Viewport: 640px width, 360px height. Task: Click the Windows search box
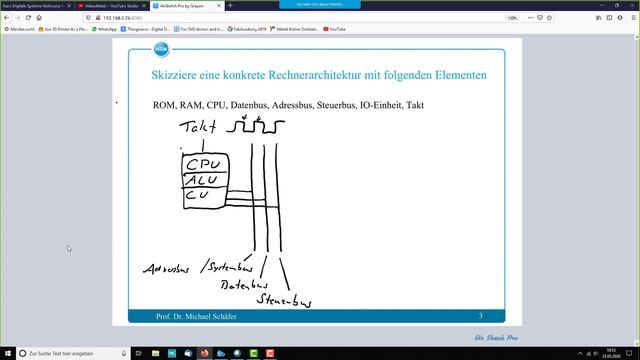(x=73, y=353)
